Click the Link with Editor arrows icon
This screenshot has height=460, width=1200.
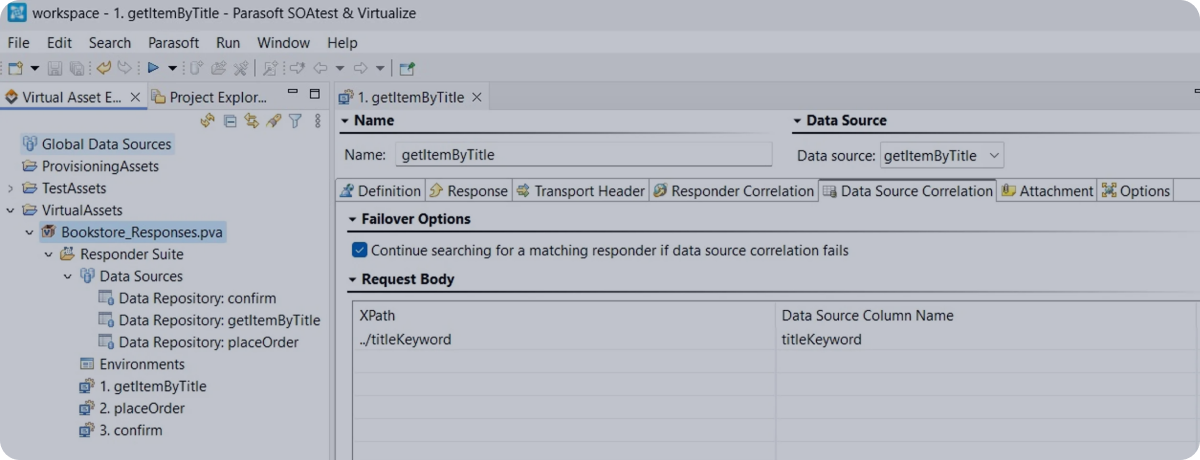[x=251, y=121]
